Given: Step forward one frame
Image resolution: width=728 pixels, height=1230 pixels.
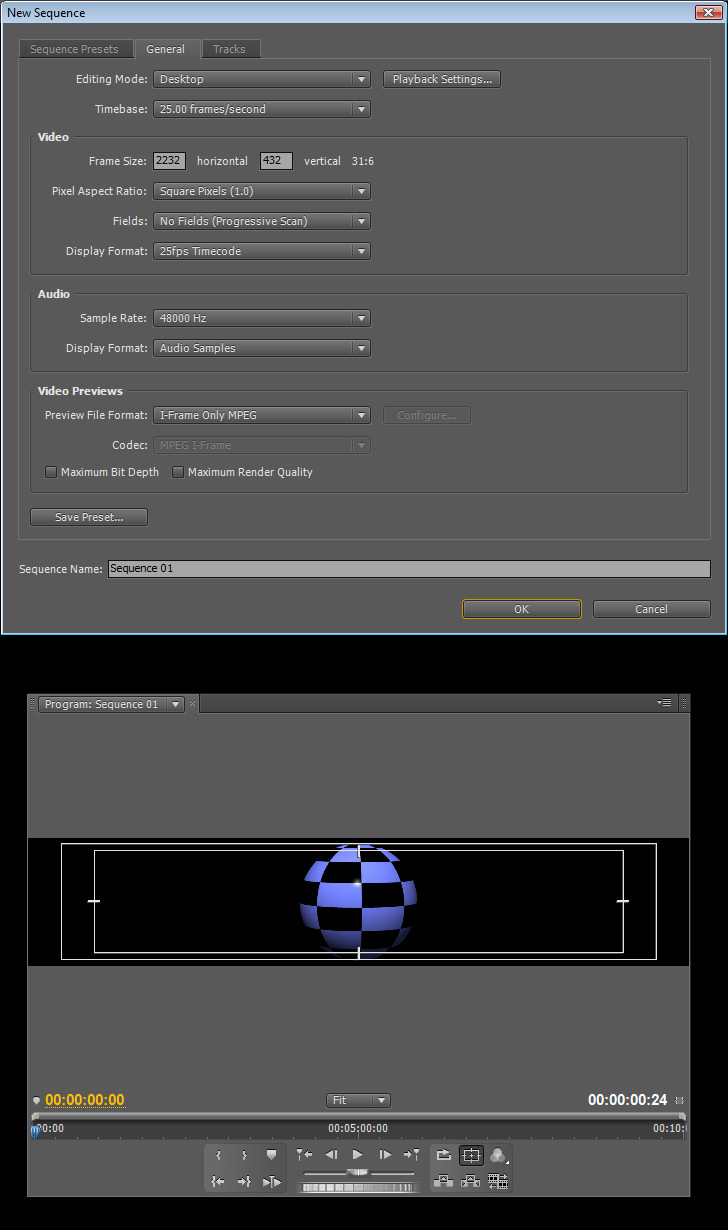Looking at the screenshot, I should 385,1155.
